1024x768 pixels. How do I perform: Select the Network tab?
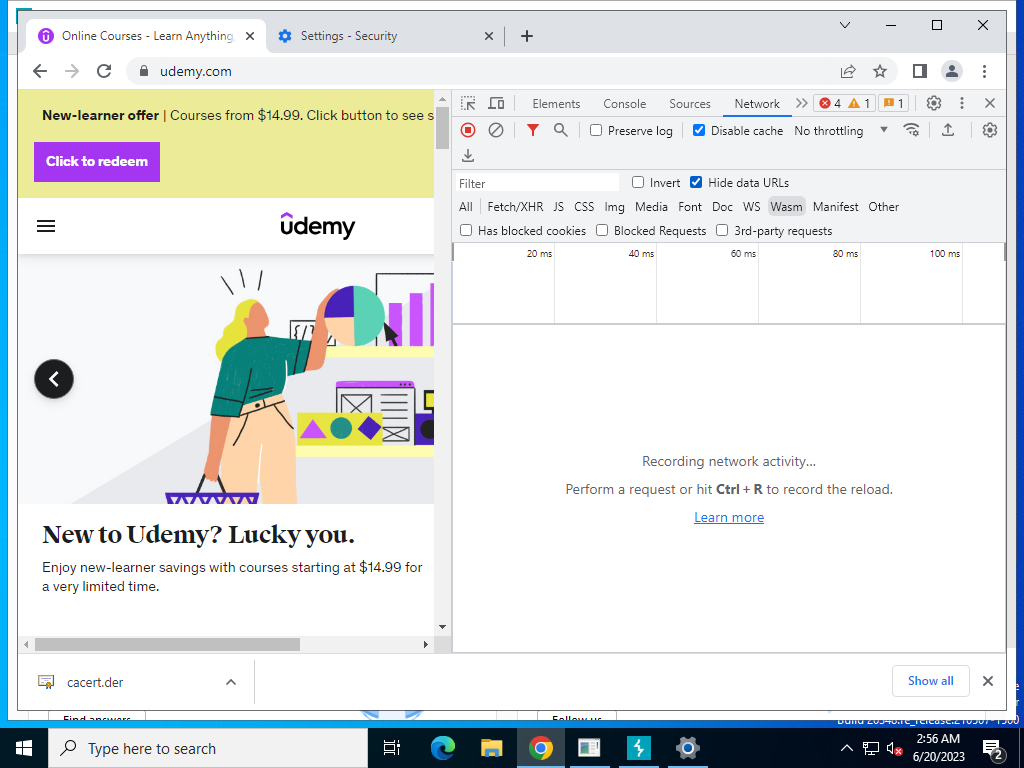[x=757, y=103]
